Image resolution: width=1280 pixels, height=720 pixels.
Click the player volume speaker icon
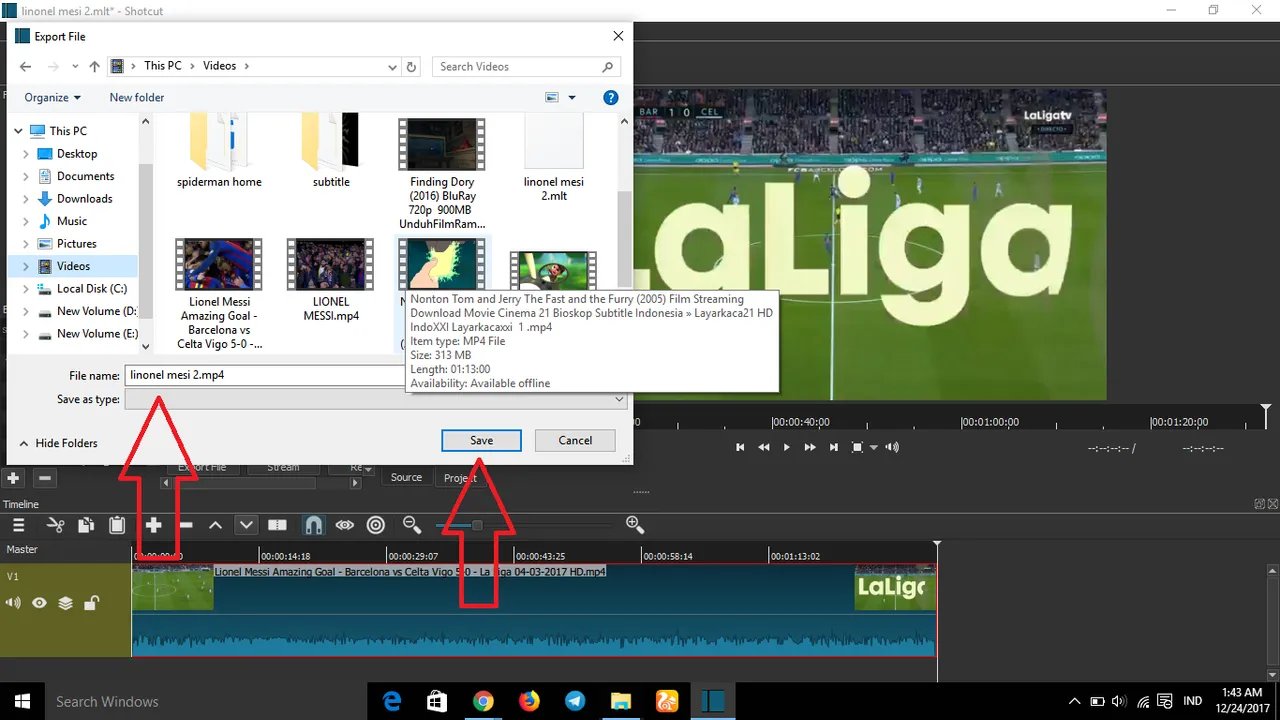pyautogui.click(x=891, y=447)
